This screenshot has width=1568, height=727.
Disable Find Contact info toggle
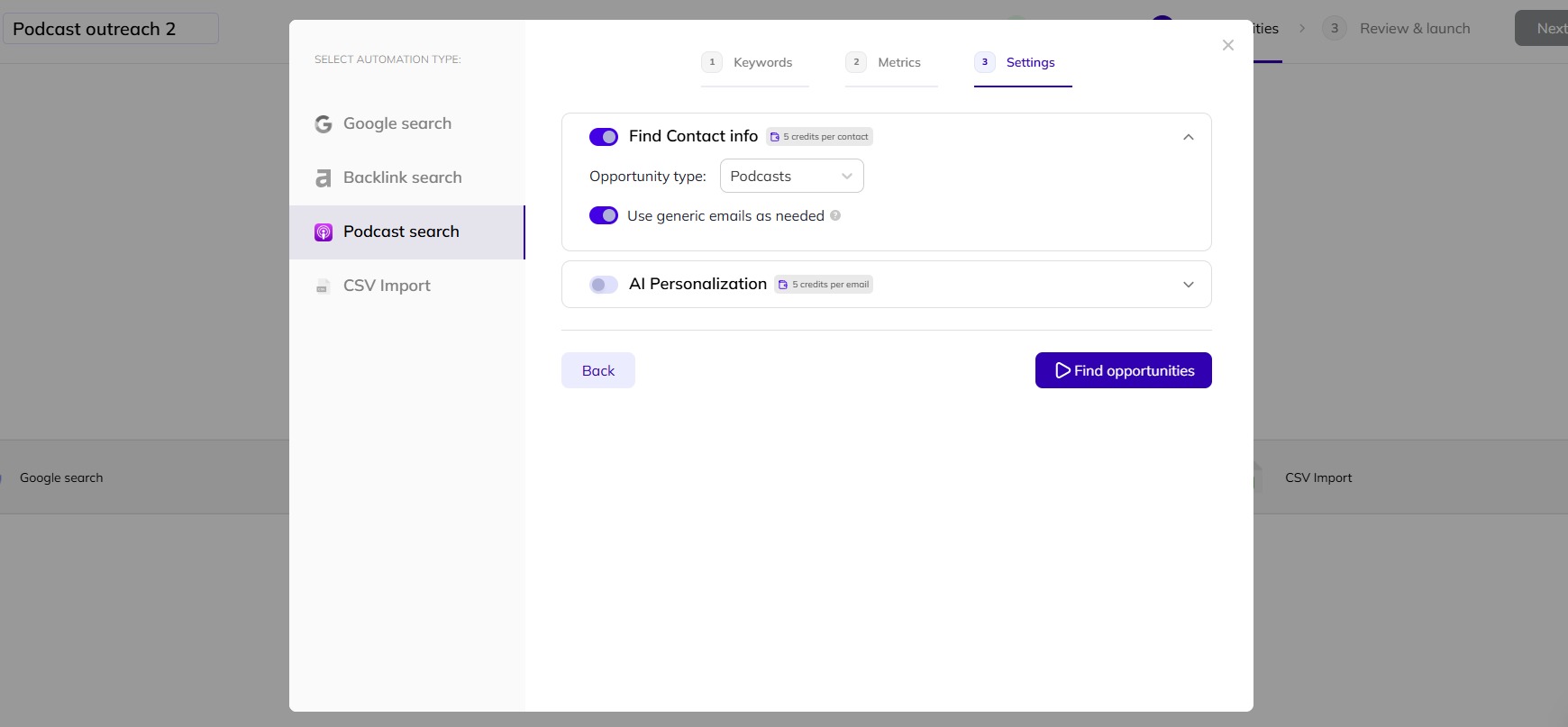point(604,137)
